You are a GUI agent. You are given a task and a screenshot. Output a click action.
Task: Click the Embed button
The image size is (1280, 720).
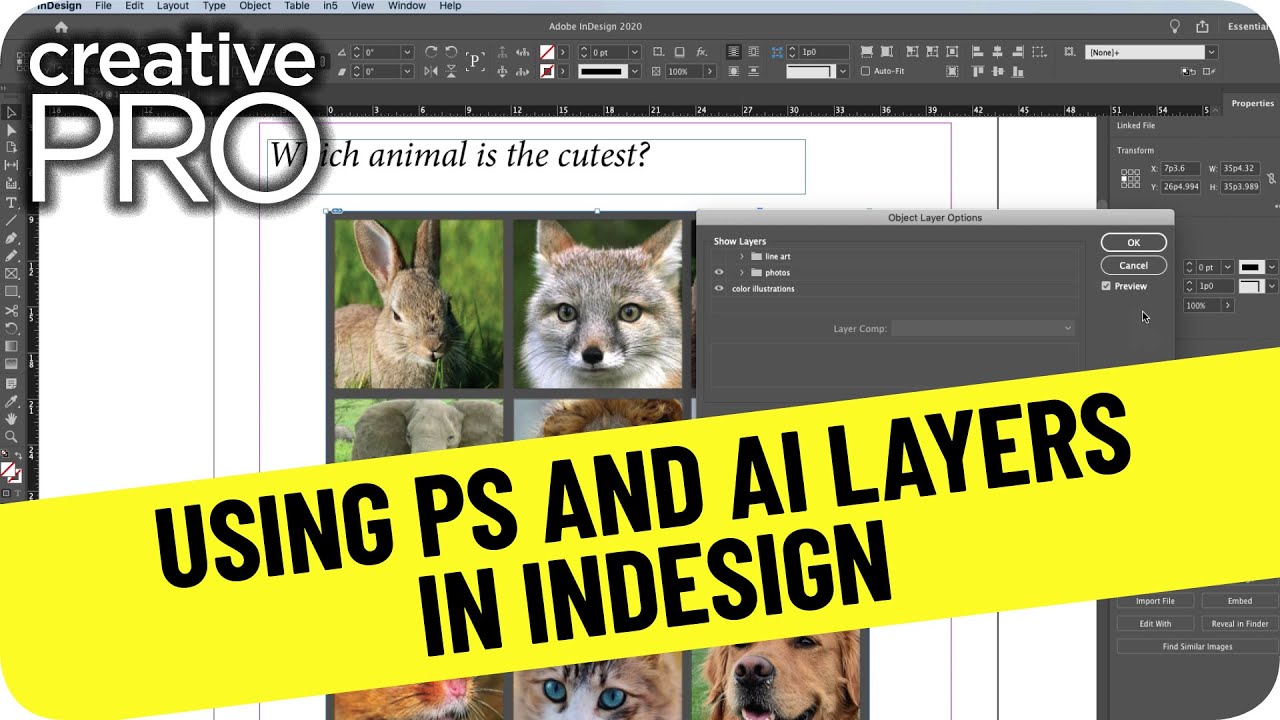1240,601
